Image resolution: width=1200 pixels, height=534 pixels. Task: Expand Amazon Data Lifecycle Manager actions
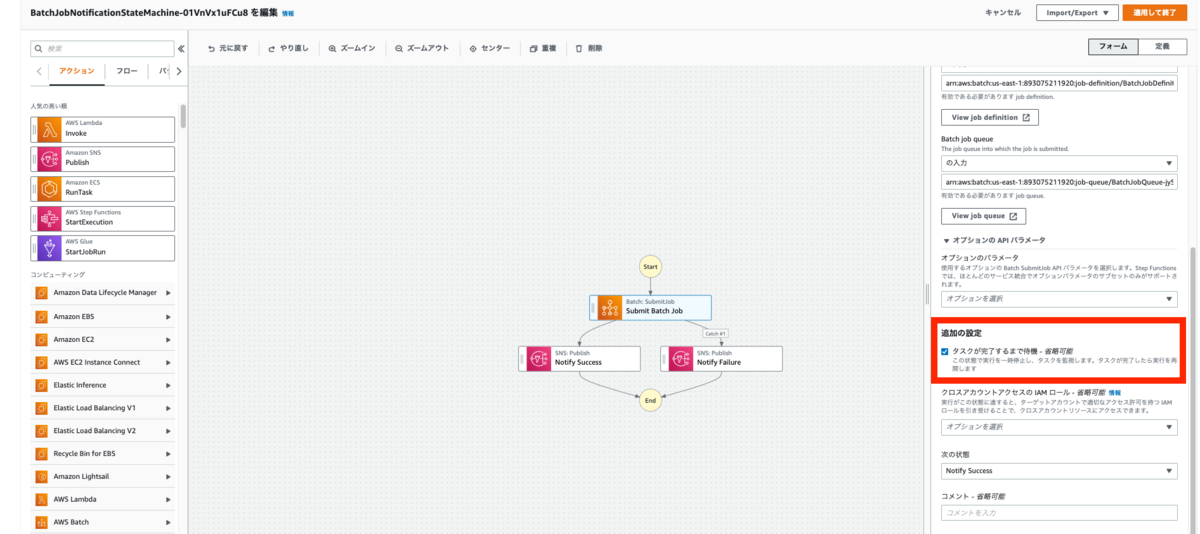pos(168,293)
